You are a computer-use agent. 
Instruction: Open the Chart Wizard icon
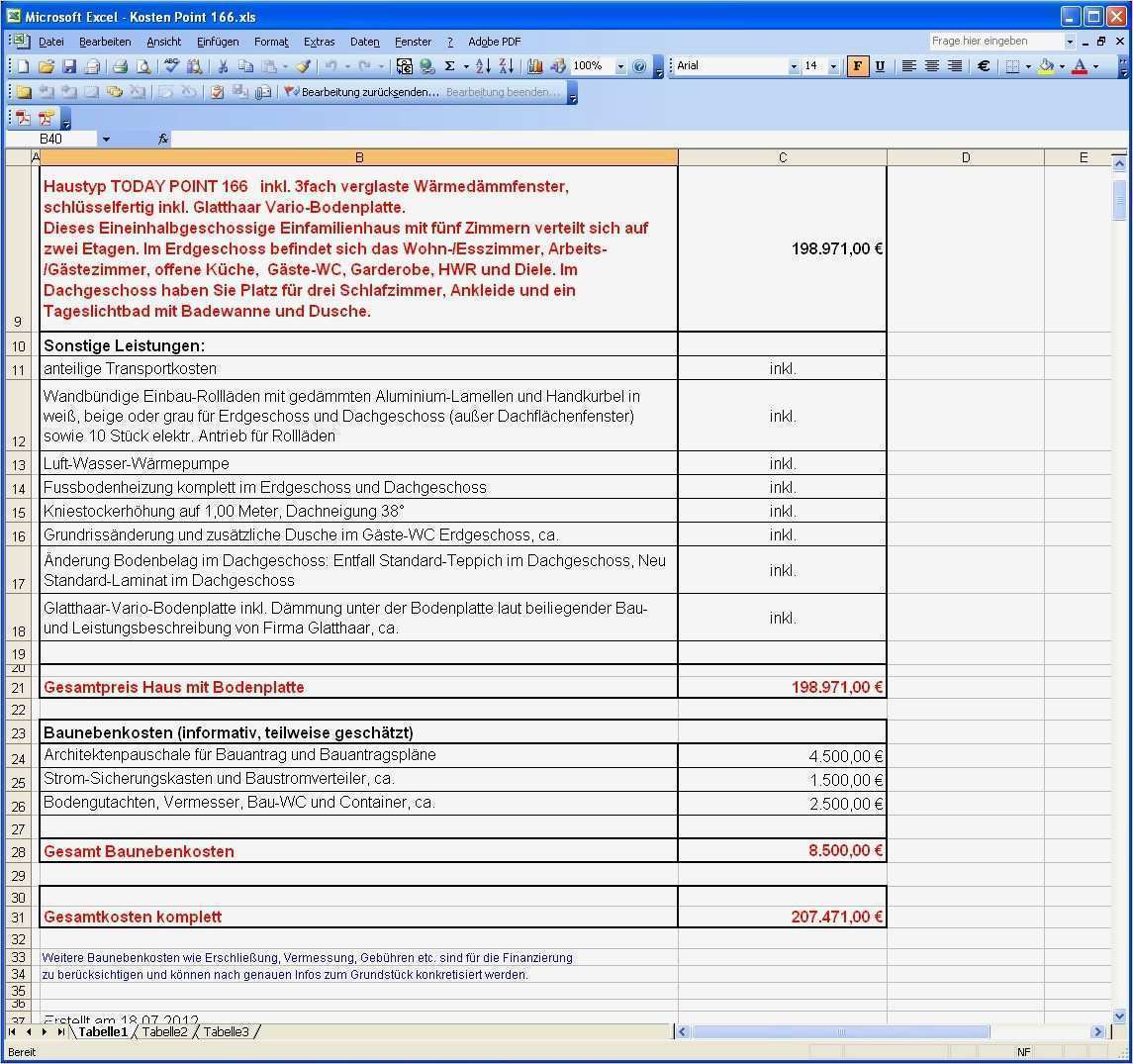pos(535,66)
